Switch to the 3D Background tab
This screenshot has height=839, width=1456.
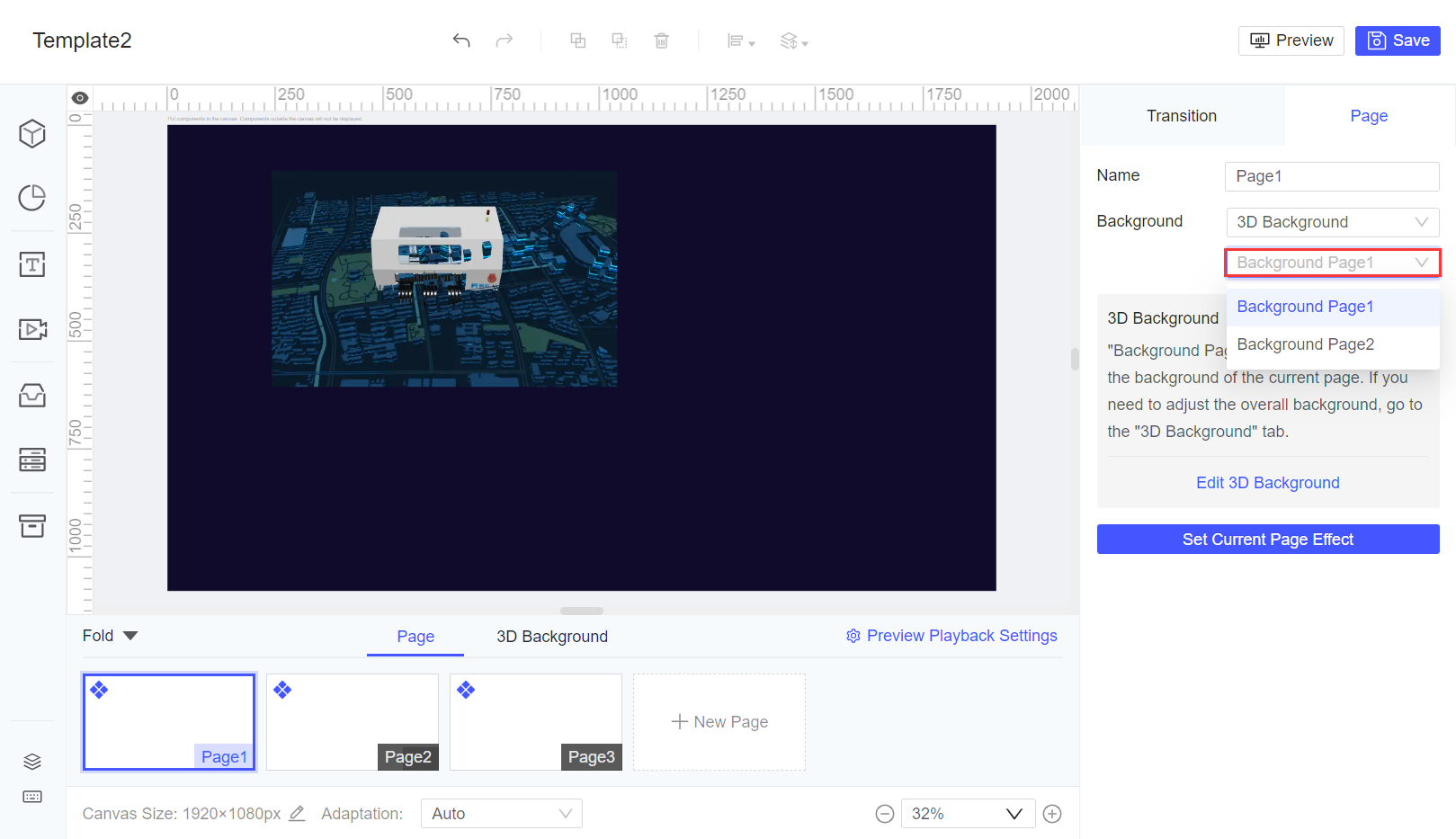pos(551,636)
